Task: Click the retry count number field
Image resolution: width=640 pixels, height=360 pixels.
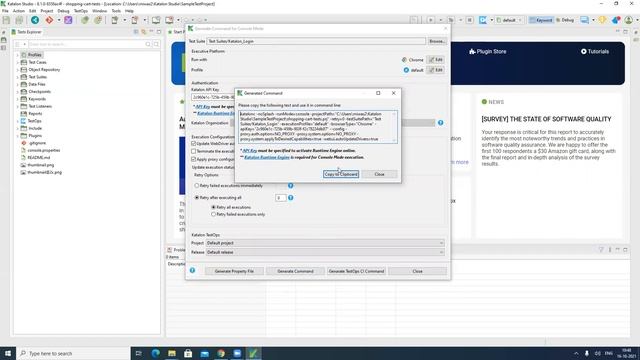Action: [x=281, y=198]
